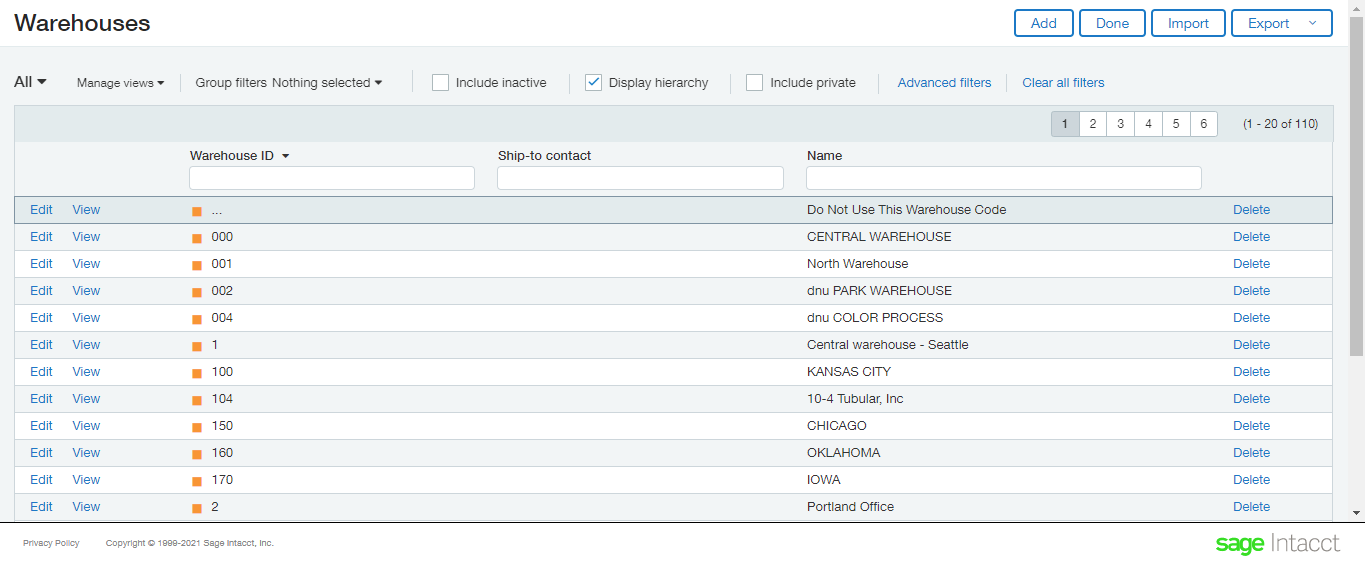This screenshot has width=1365, height=563.
Task: Click orange icon beside Portland Office warehouse
Action: 197,508
